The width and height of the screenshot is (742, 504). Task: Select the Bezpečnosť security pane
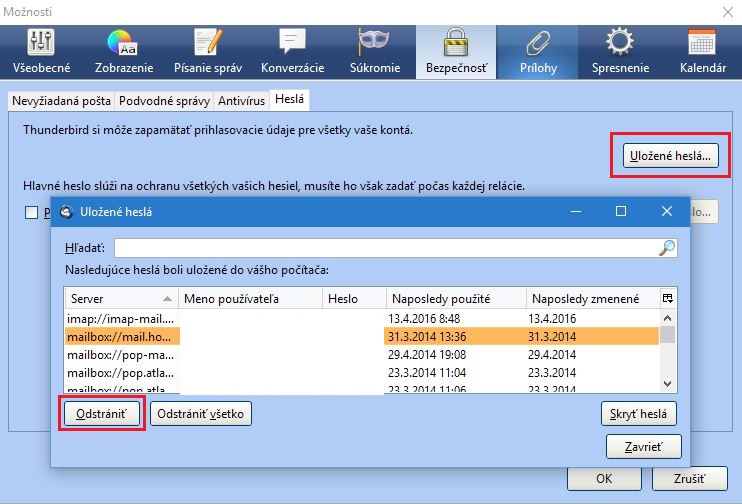point(456,52)
